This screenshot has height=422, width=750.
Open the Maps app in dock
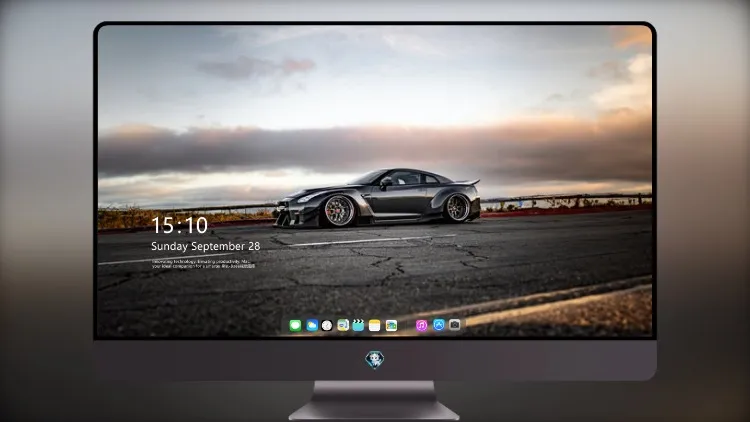343,325
